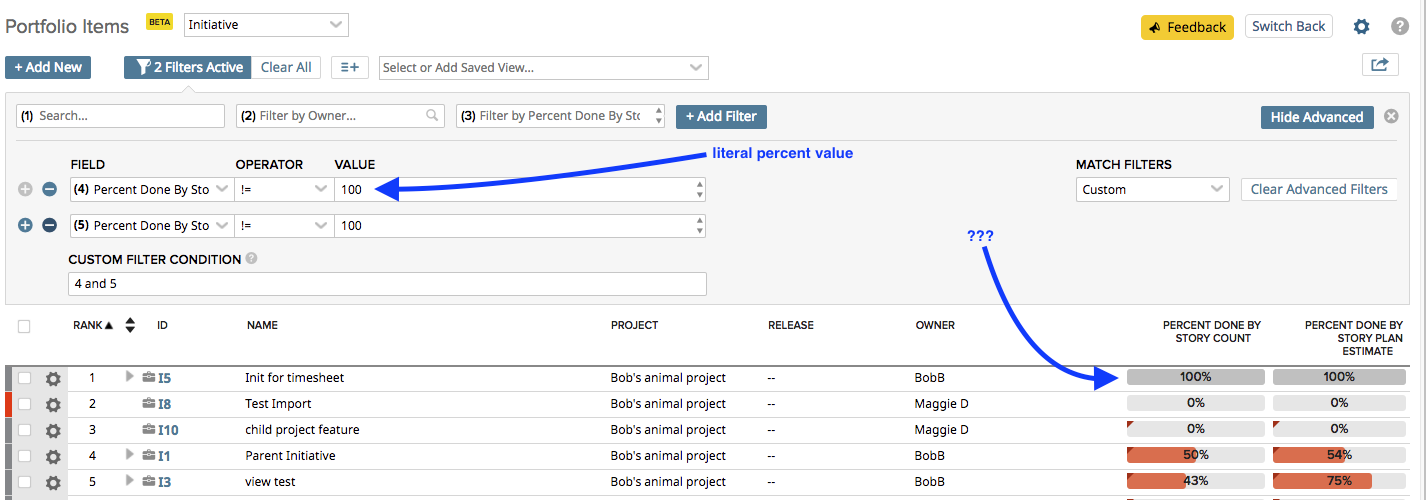Select all rows with header checkbox
The height and width of the screenshot is (500, 1426).
(x=25, y=326)
